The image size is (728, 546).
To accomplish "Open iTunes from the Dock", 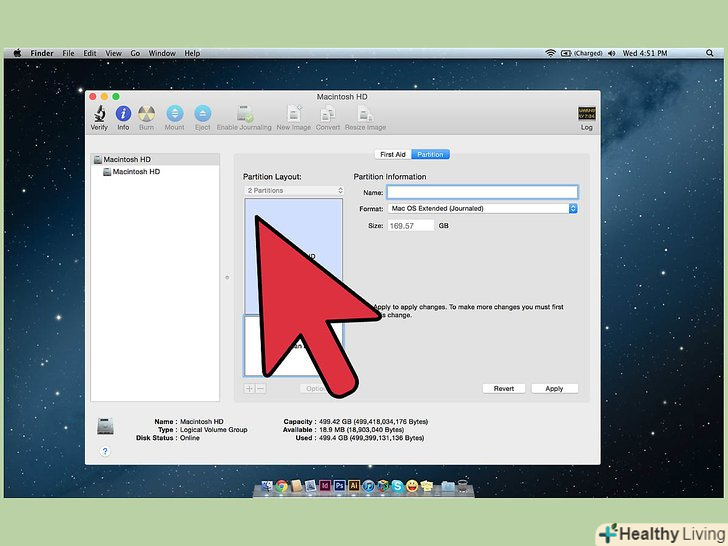I will pos(368,486).
